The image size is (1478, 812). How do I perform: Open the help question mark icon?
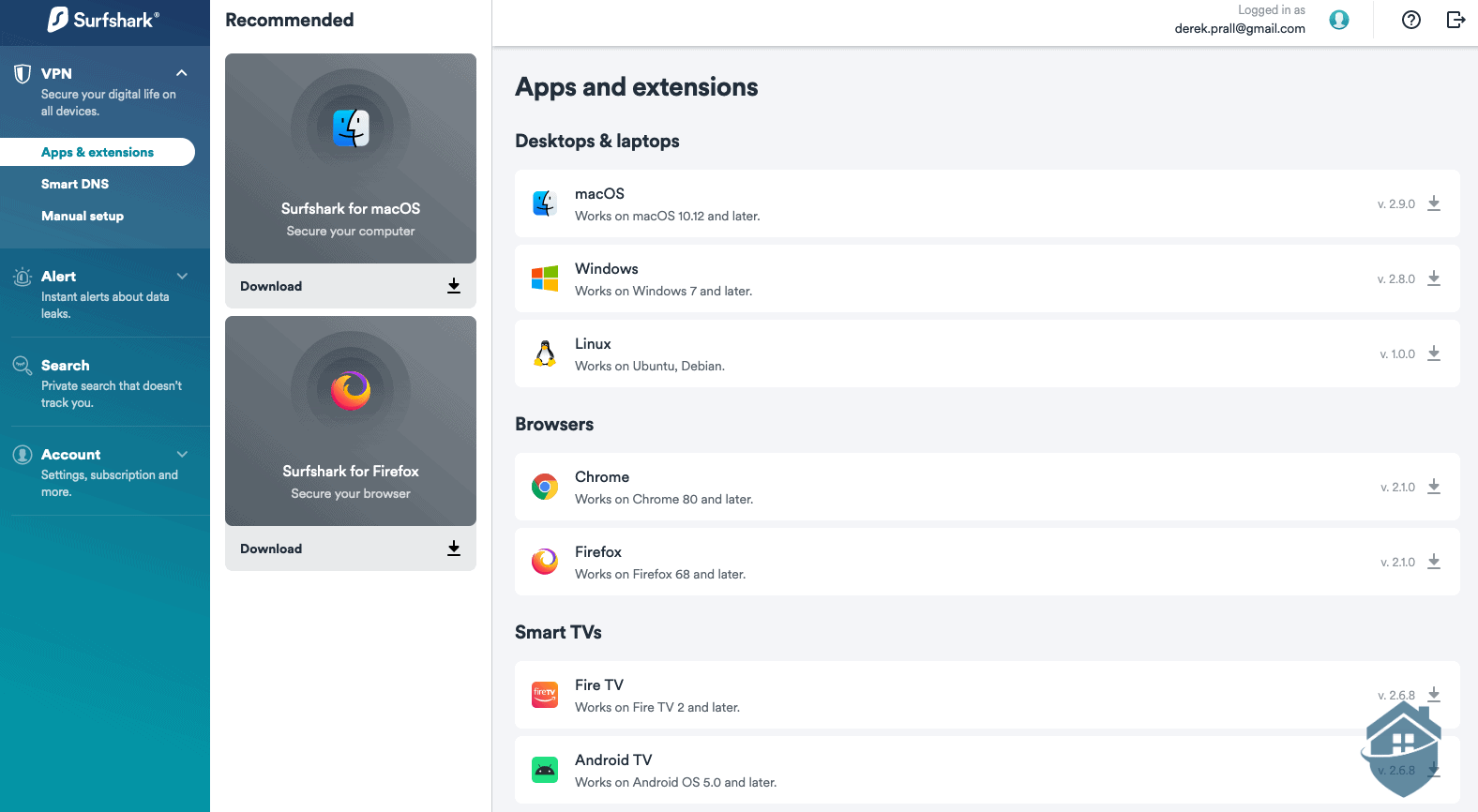pyautogui.click(x=1411, y=20)
